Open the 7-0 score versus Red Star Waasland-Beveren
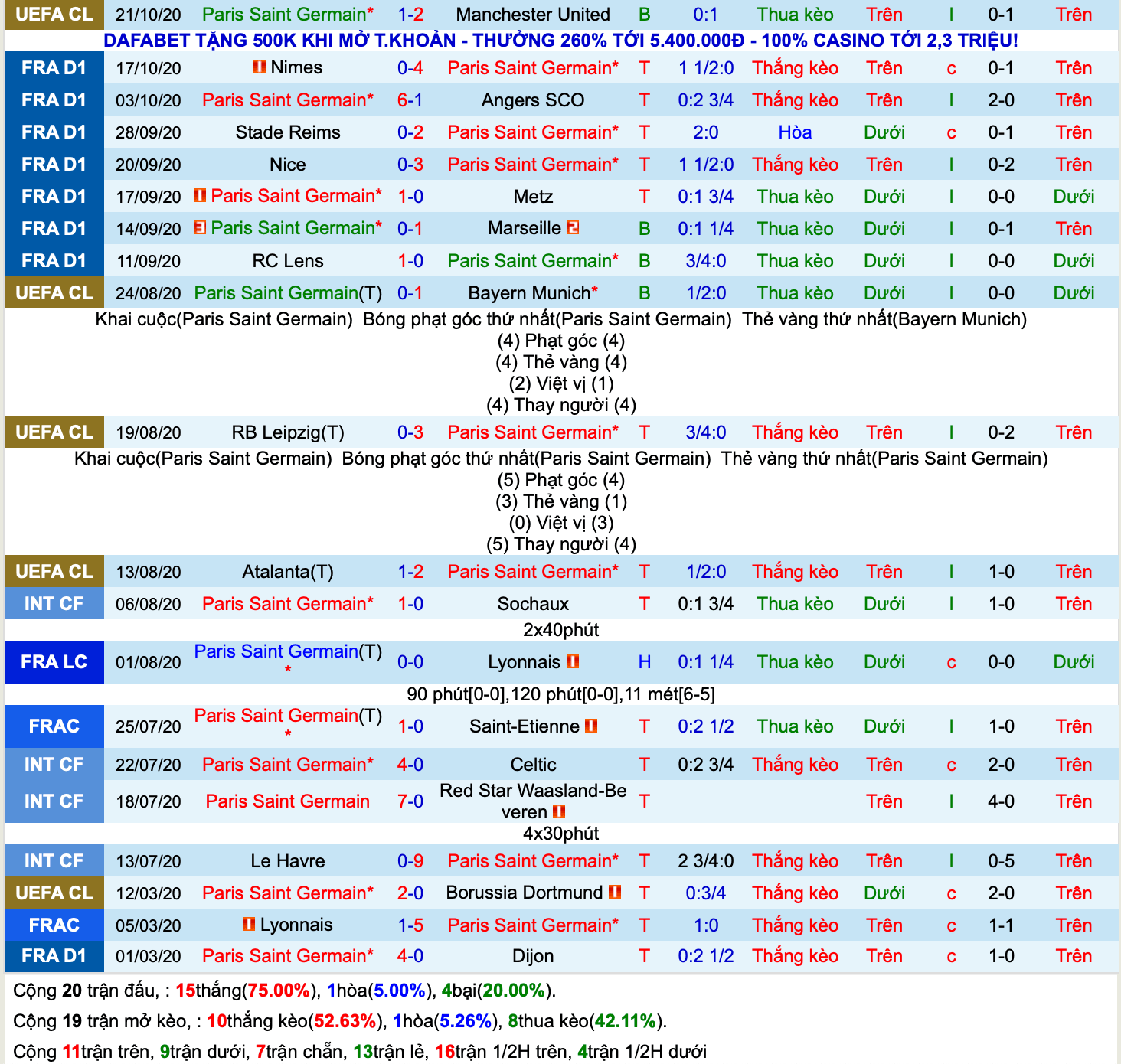The height and width of the screenshot is (1064, 1121). coord(410,801)
